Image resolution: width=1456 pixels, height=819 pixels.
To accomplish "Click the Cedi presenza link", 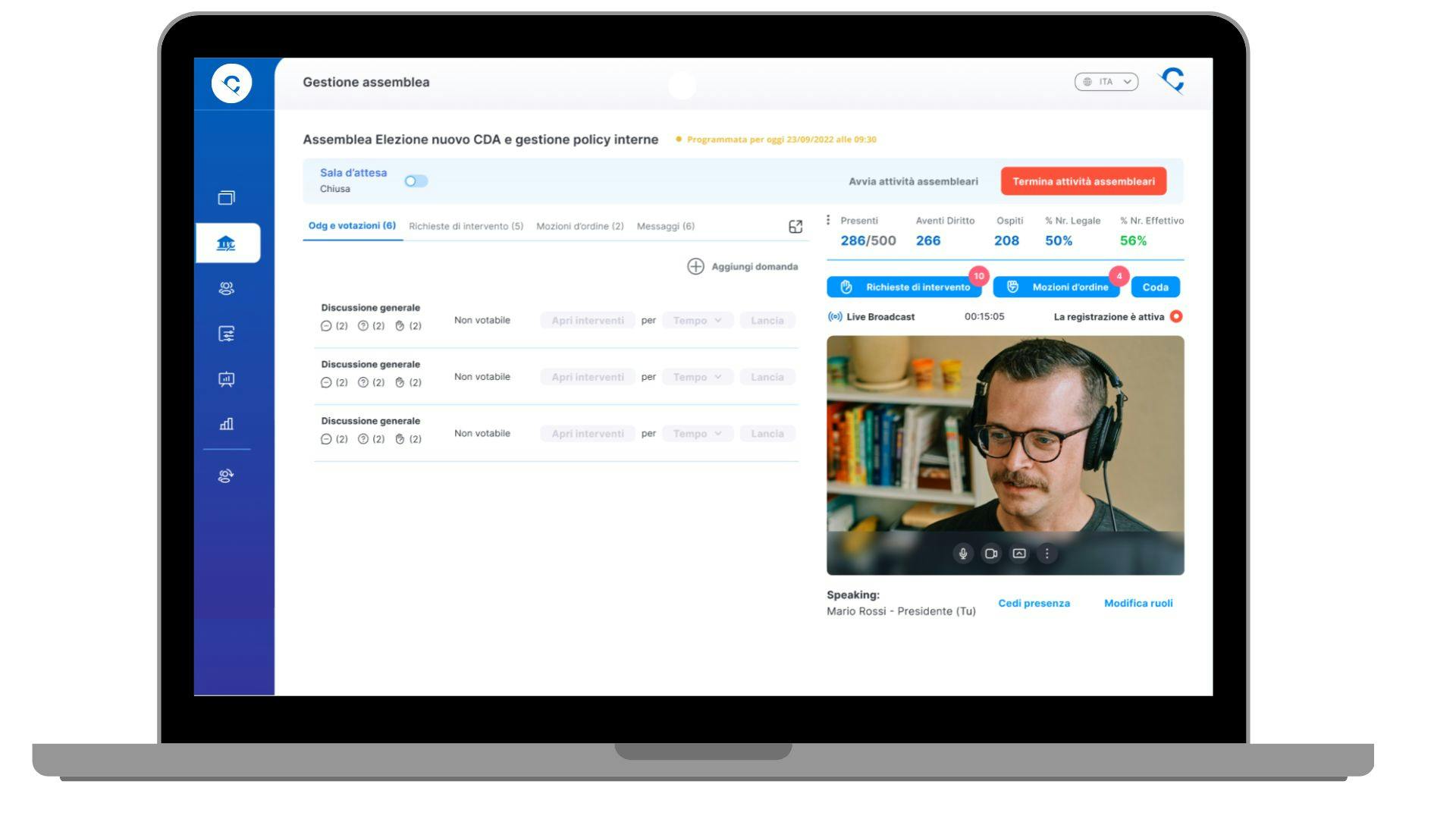I will tap(1034, 604).
